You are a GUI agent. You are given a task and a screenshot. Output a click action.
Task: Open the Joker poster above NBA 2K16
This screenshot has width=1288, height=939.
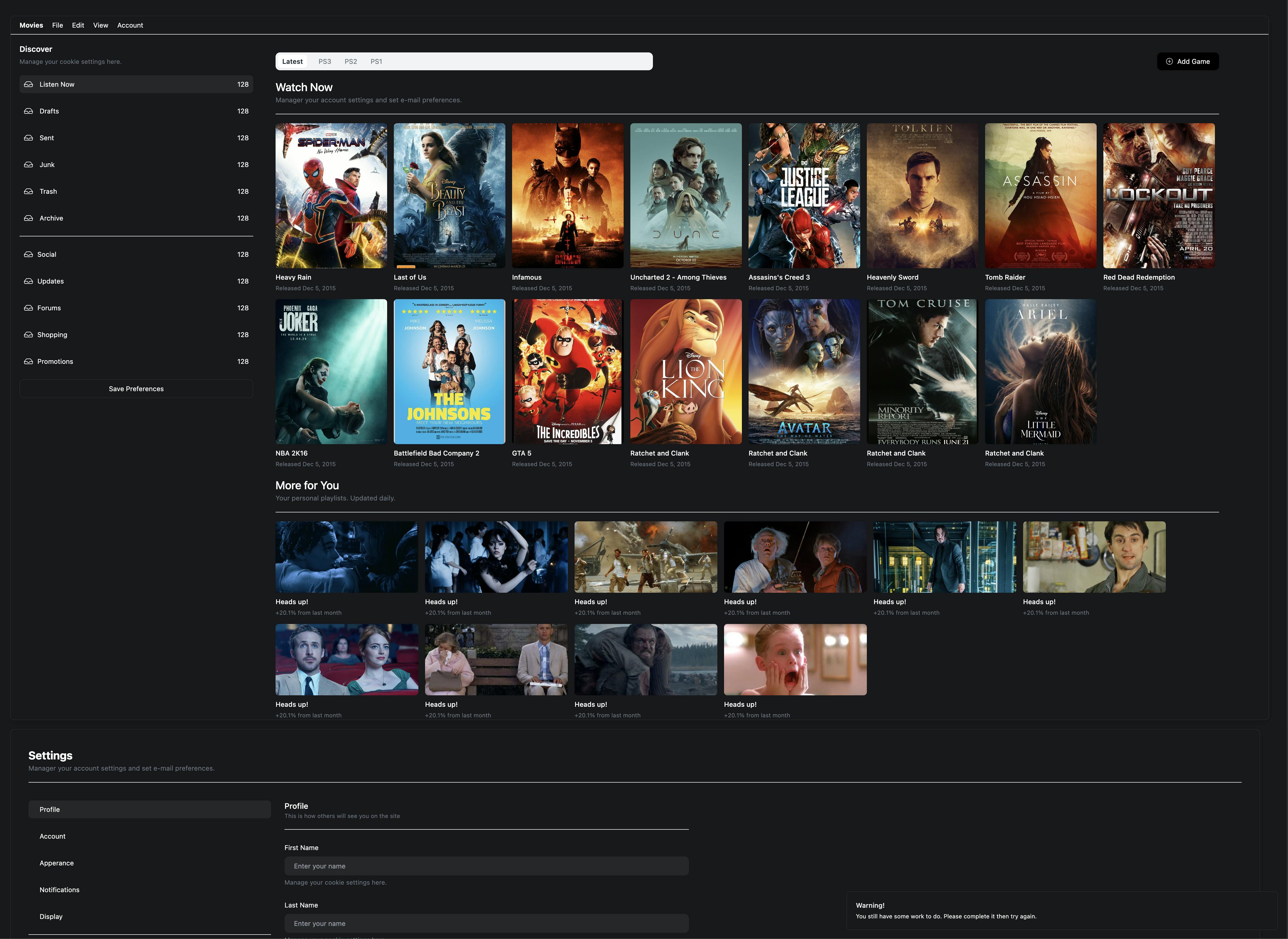click(331, 372)
